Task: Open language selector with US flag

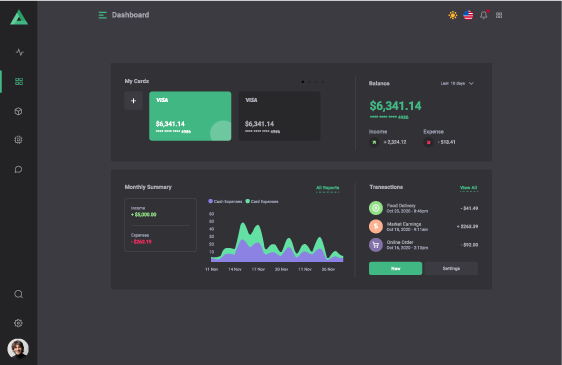Action: (x=468, y=15)
